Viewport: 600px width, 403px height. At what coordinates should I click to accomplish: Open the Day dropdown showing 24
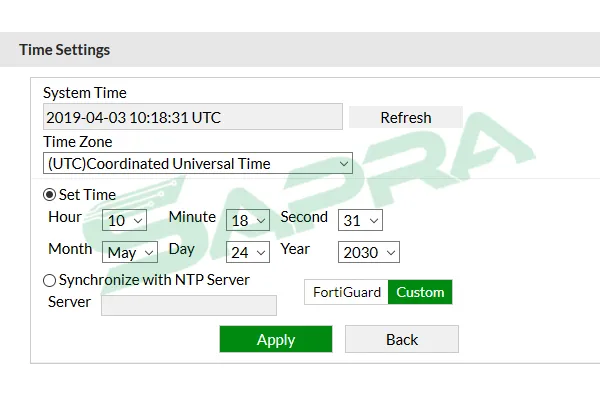click(248, 252)
